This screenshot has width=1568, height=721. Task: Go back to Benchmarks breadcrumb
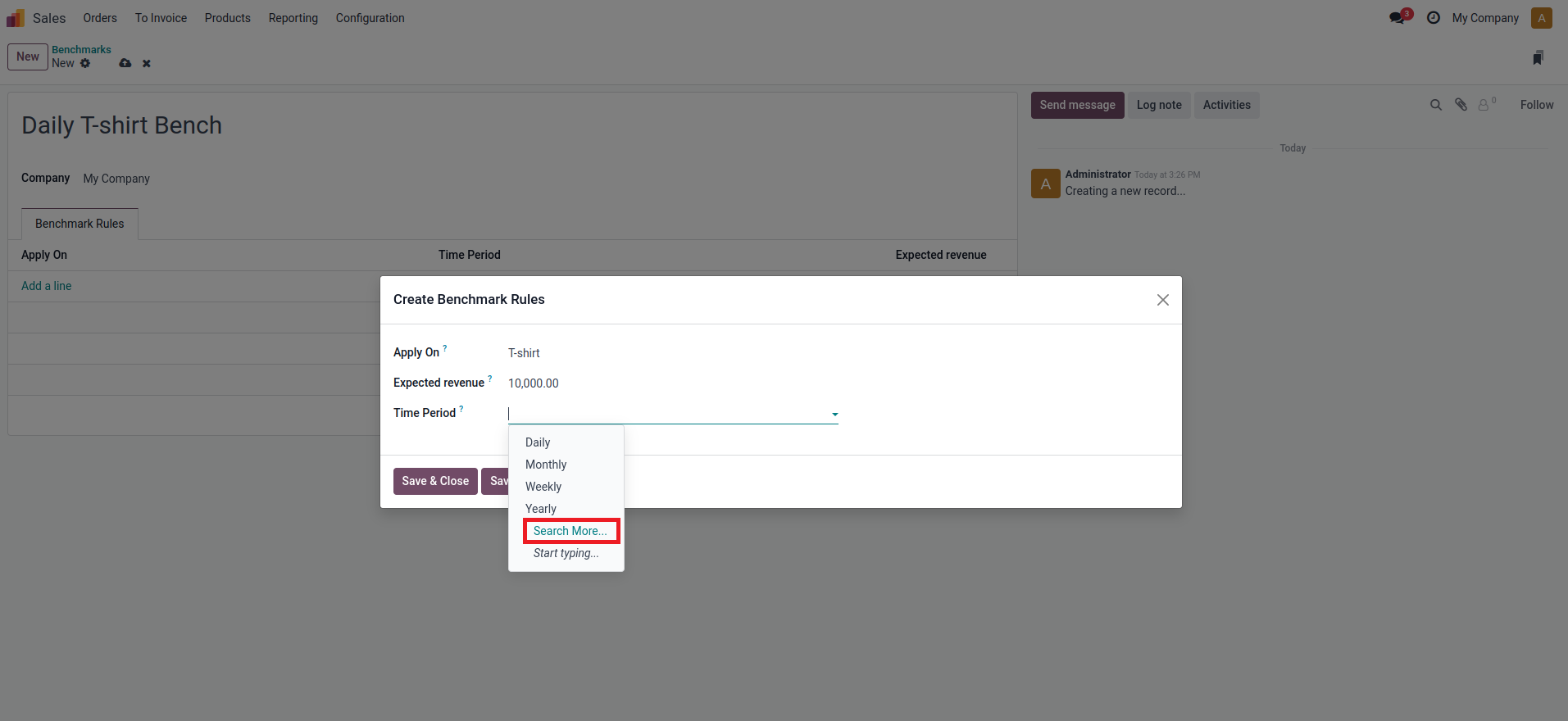click(x=81, y=50)
